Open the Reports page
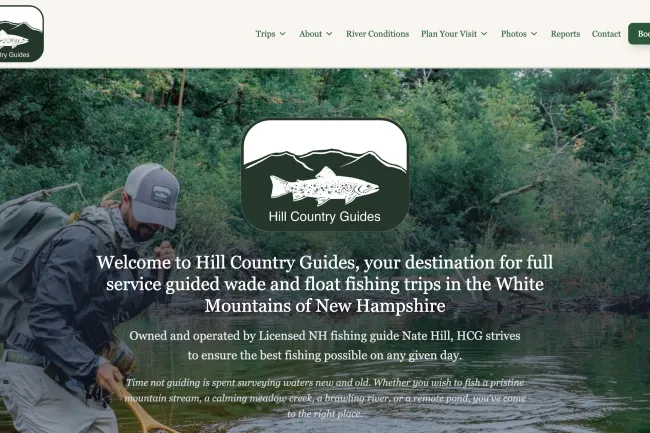Image resolution: width=650 pixels, height=433 pixels. pyautogui.click(x=565, y=34)
